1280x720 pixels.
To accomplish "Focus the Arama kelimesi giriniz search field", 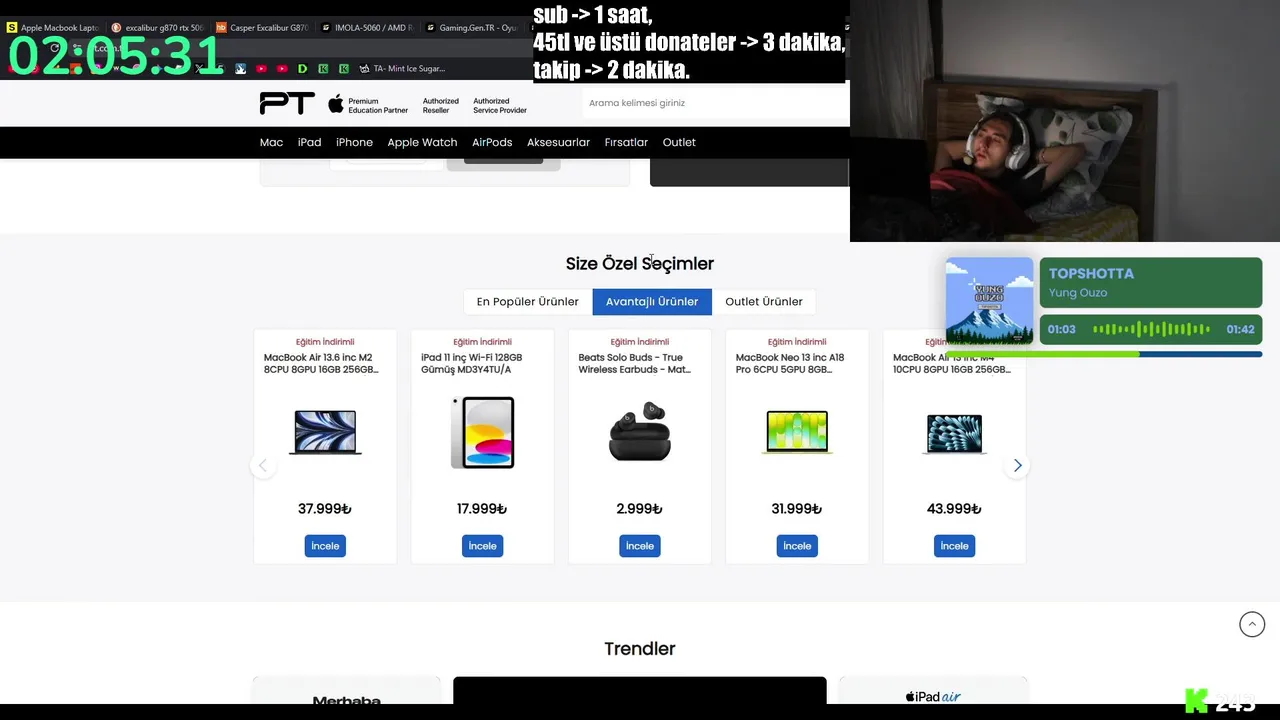I will click(x=715, y=103).
